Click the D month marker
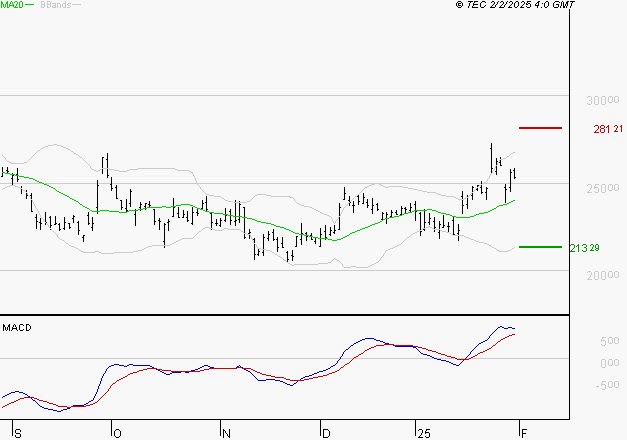The height and width of the screenshot is (440, 627). coord(326,434)
